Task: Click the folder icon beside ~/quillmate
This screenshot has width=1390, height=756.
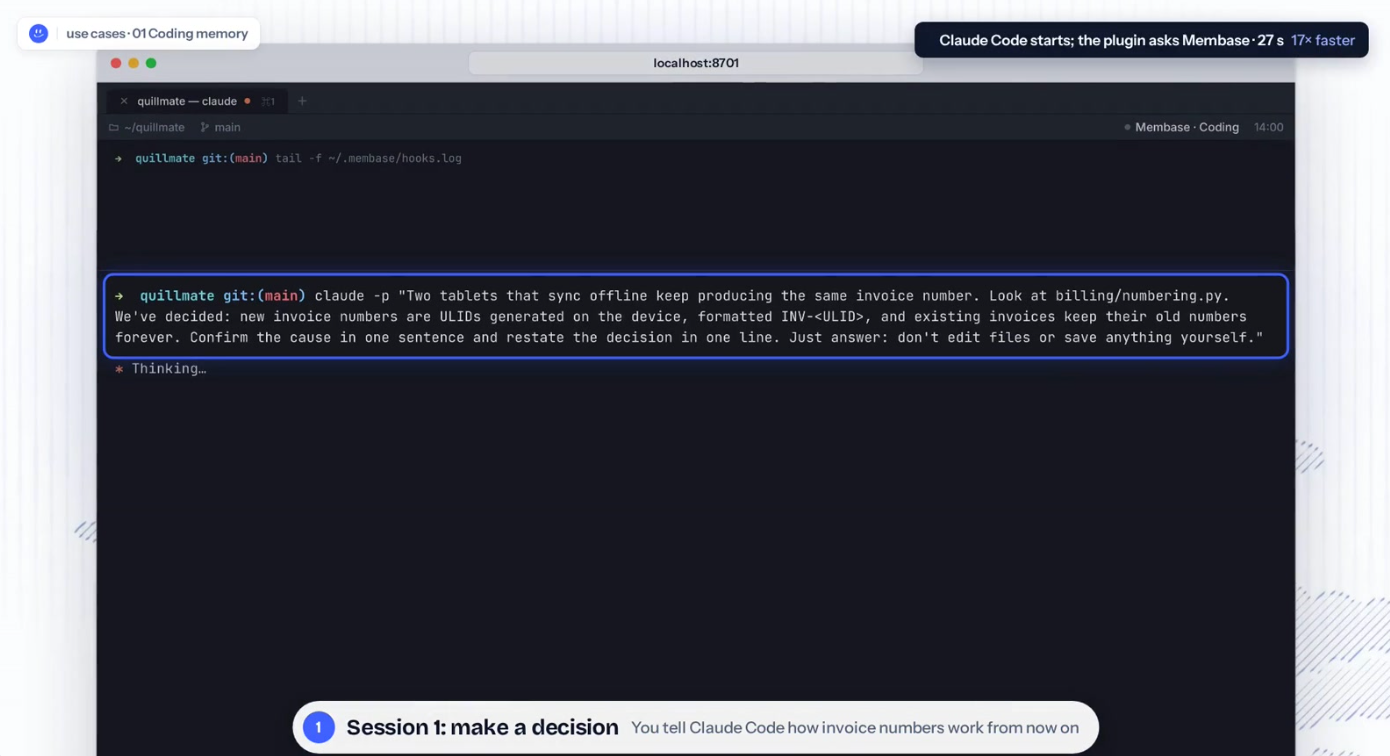Action: point(114,128)
